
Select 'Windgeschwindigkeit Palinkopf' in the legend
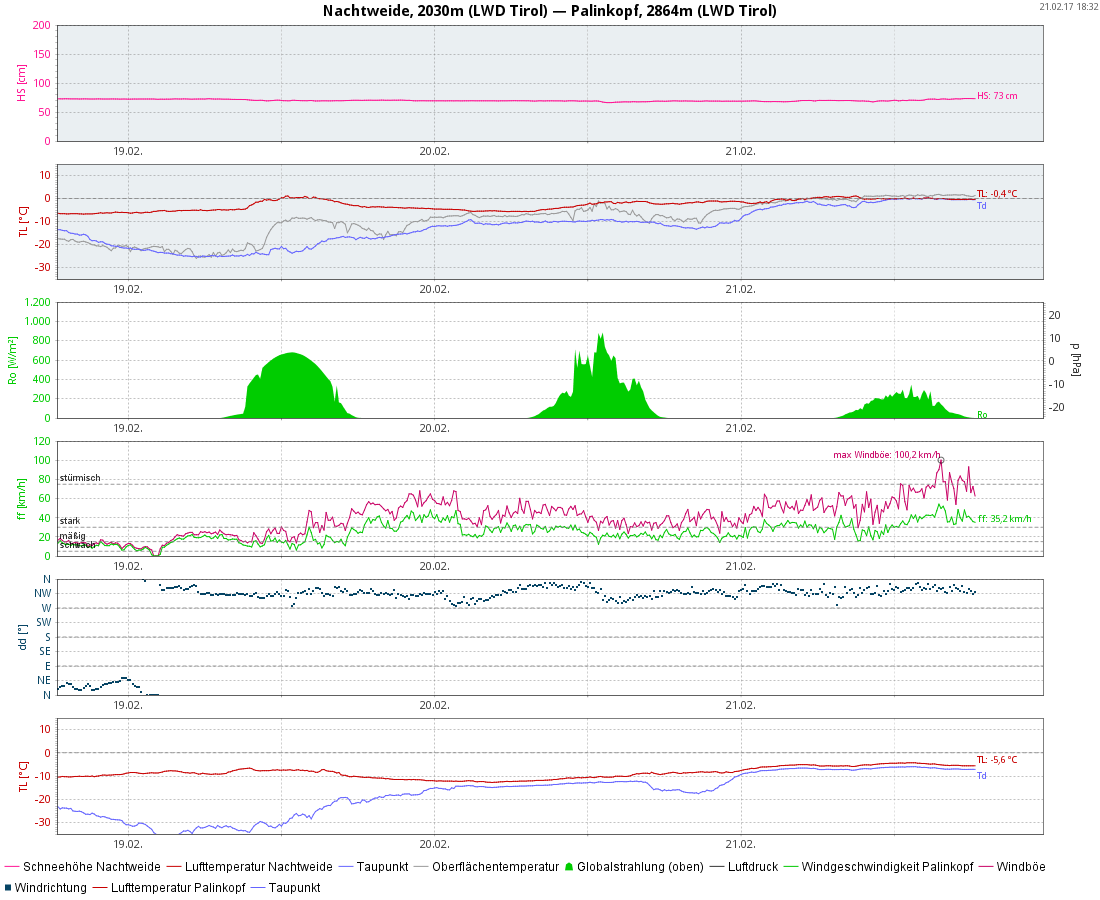click(x=887, y=867)
